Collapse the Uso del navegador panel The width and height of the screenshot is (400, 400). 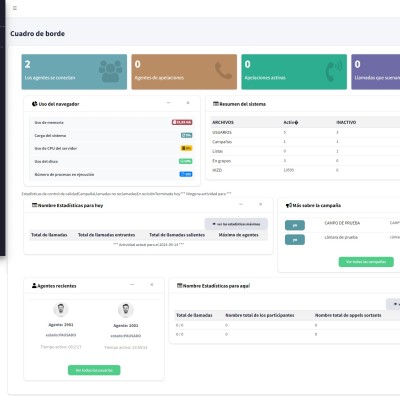click(x=169, y=103)
